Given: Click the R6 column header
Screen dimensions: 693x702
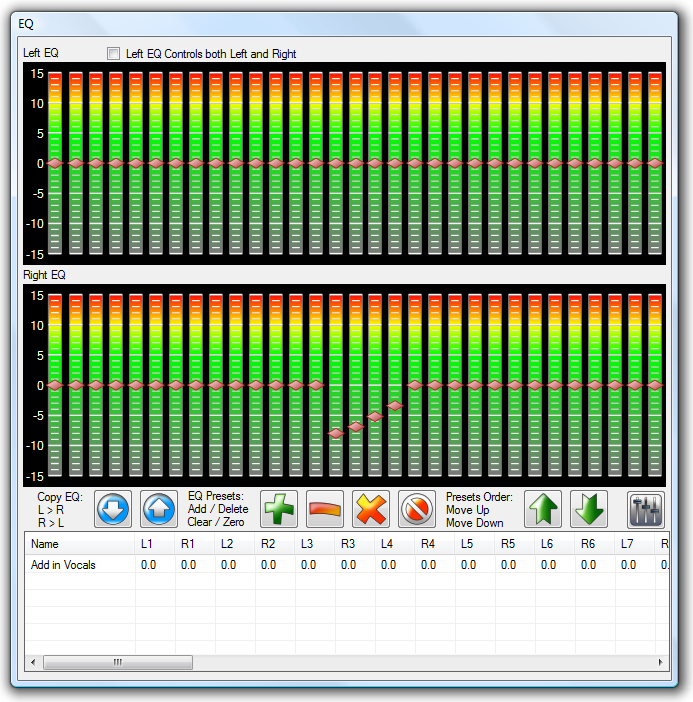Looking at the screenshot, I should point(595,544).
